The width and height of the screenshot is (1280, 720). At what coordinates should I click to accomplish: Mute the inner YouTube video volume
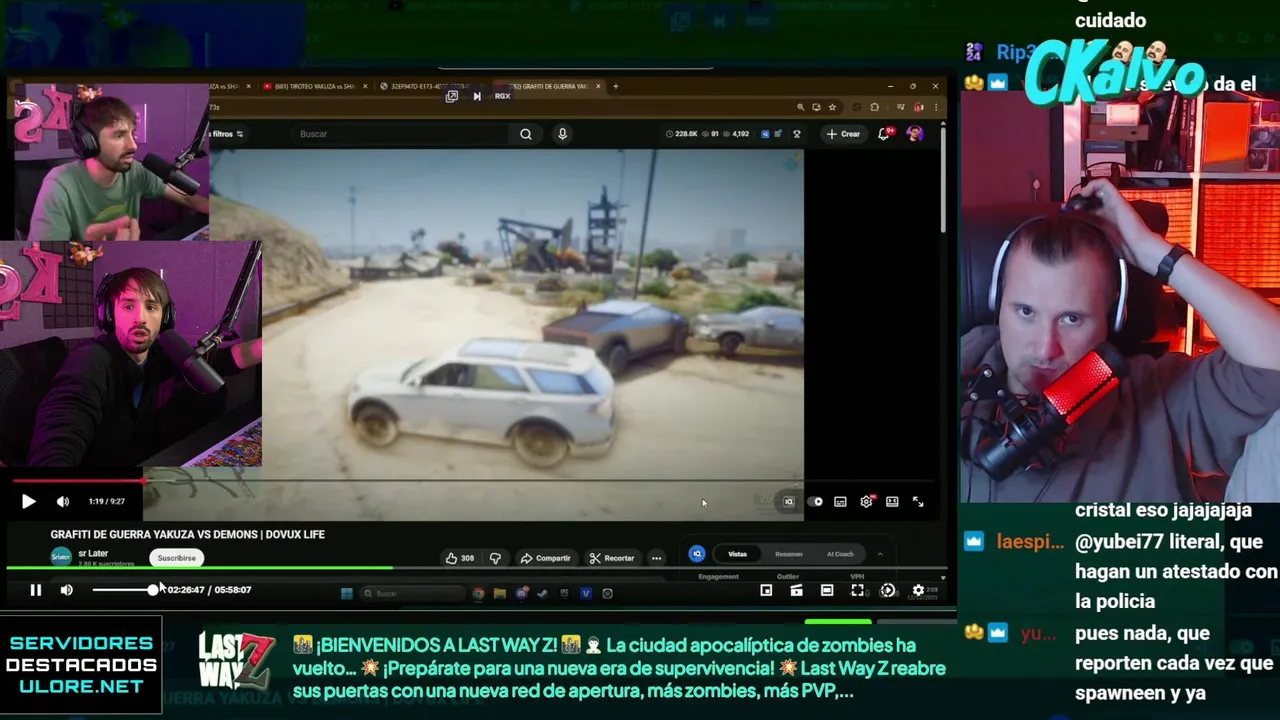pos(63,502)
